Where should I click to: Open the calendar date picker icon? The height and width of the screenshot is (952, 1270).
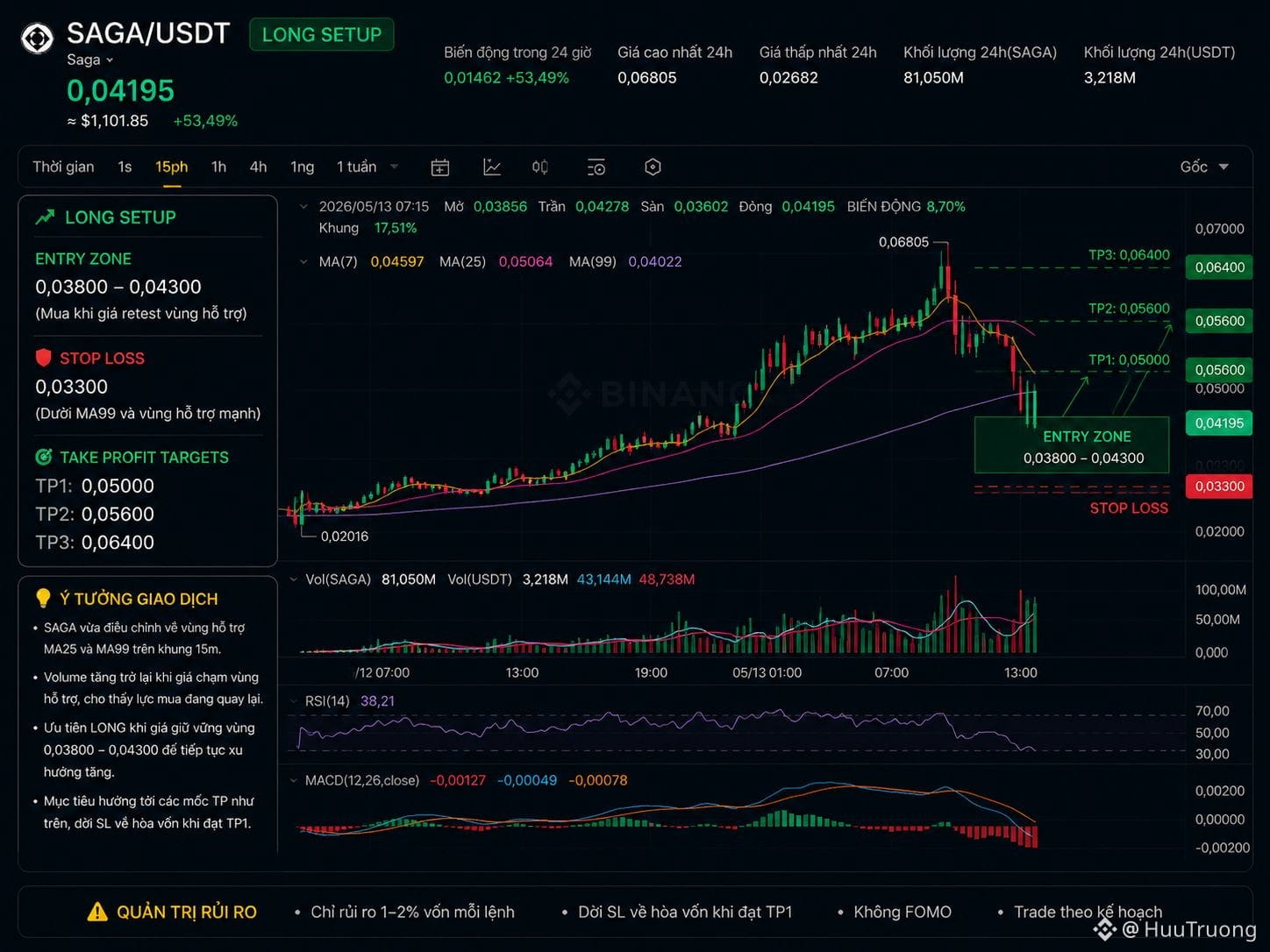pyautogui.click(x=440, y=167)
